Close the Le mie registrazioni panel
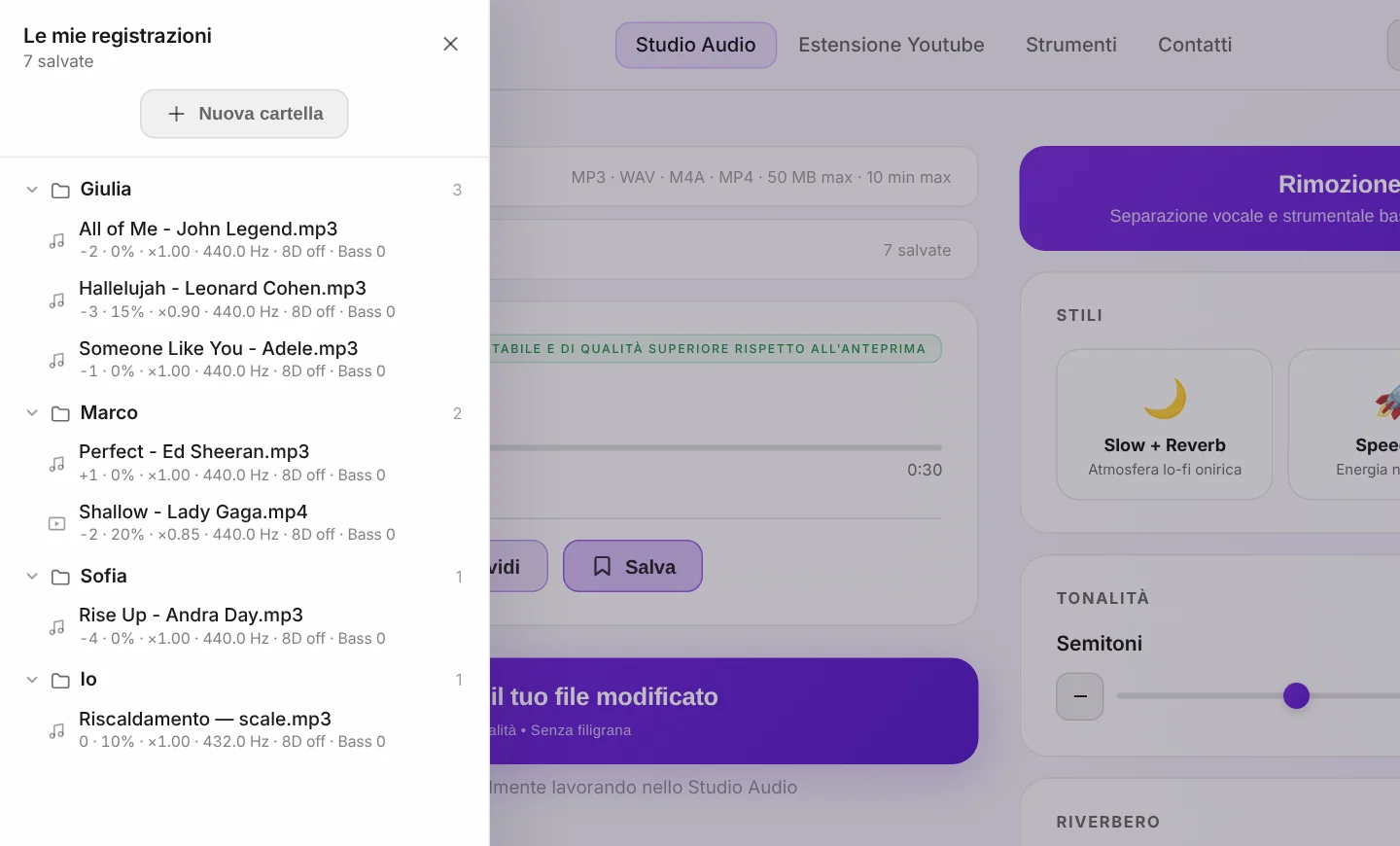The image size is (1400, 846). click(x=450, y=44)
